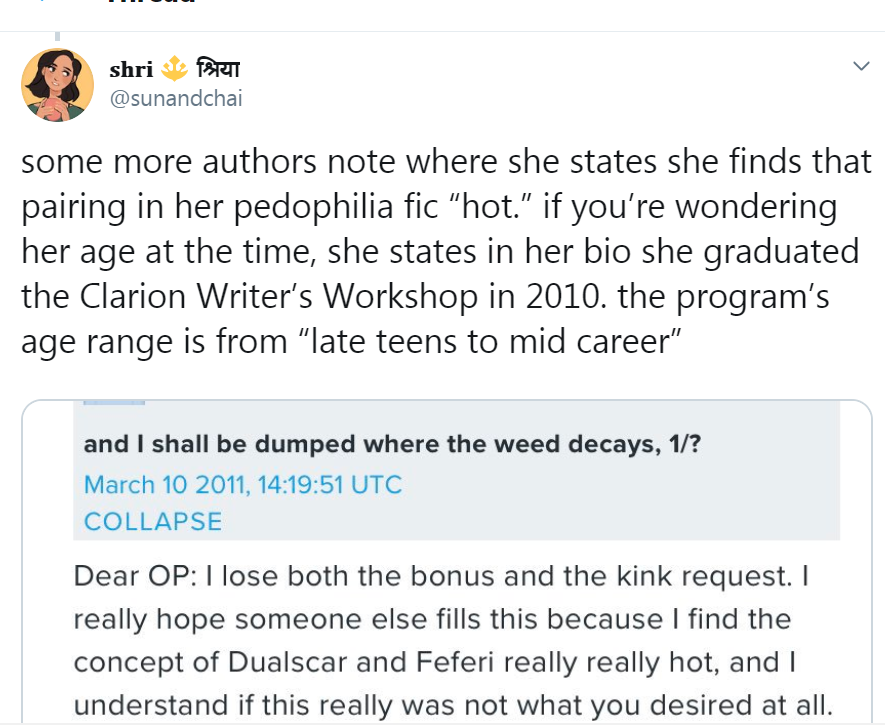Click the thread connector line above avatar
Screen dimensions: 885x725
click(x=57, y=37)
